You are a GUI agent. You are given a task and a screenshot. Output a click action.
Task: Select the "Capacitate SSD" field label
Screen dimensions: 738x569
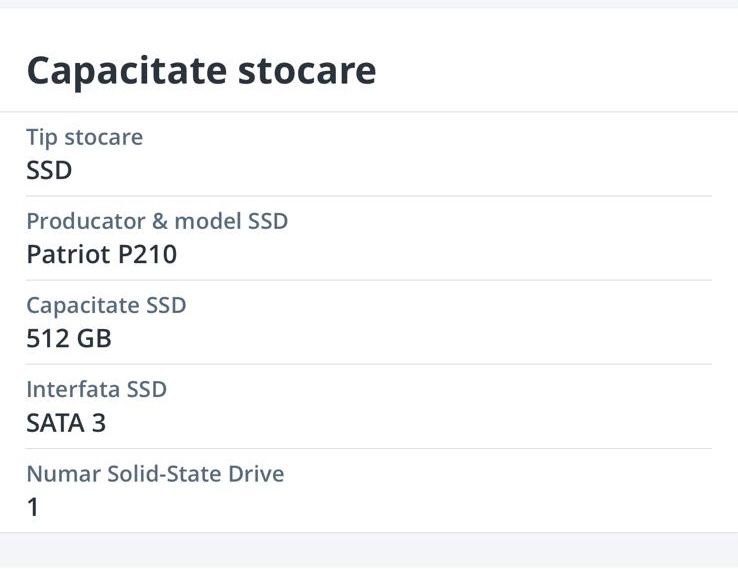[106, 305]
